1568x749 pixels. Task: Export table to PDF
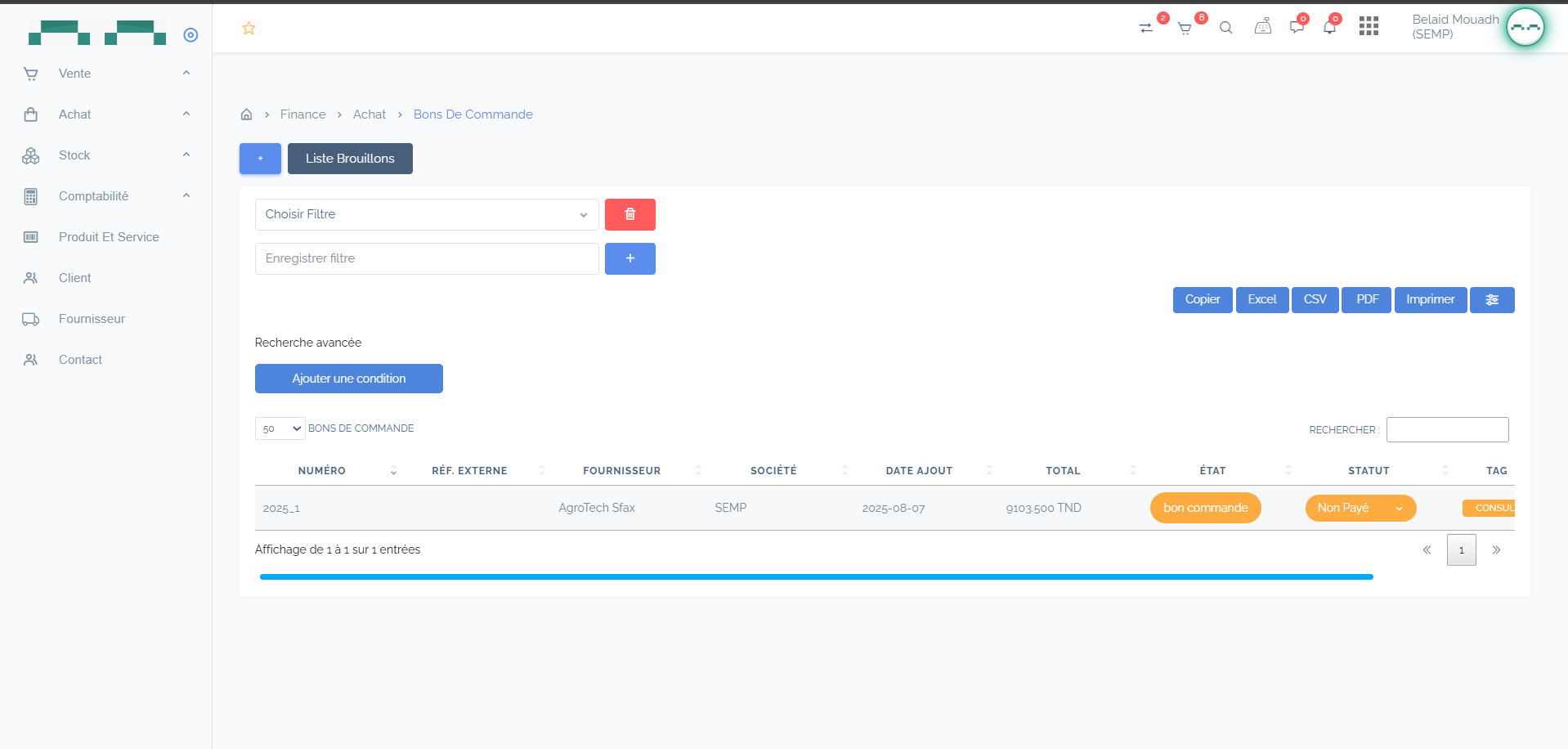1367,300
